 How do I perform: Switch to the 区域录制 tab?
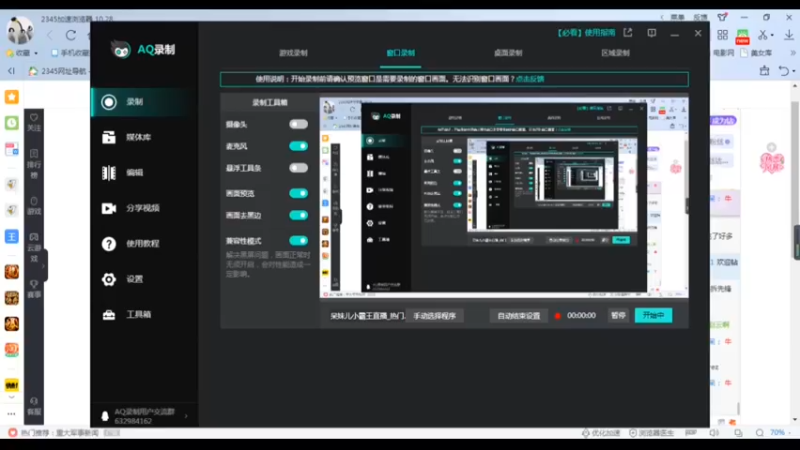615,53
